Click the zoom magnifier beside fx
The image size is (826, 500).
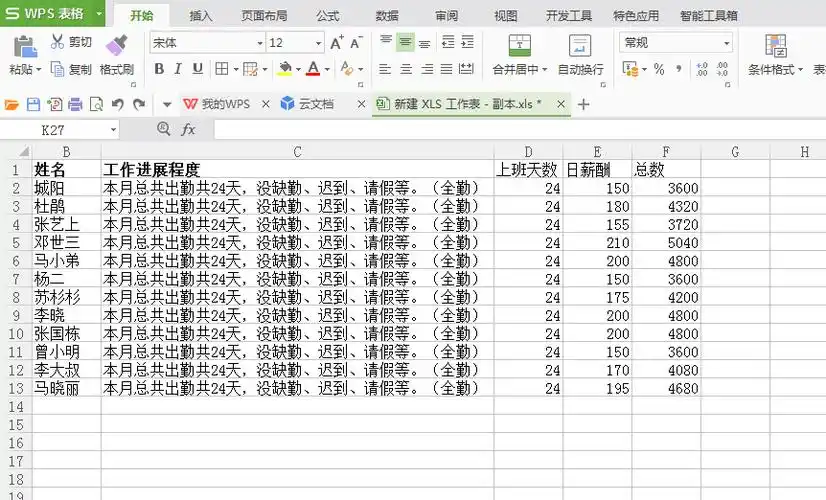[x=164, y=129]
